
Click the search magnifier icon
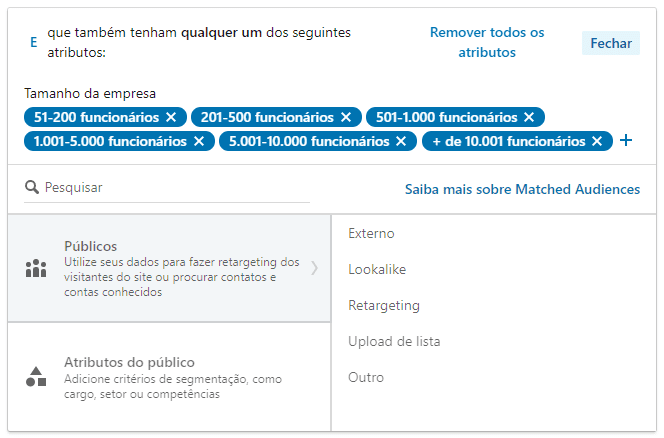tap(32, 187)
